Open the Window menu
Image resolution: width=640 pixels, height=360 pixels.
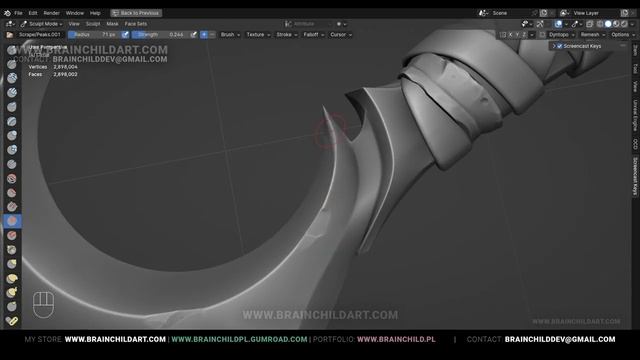pos(75,13)
